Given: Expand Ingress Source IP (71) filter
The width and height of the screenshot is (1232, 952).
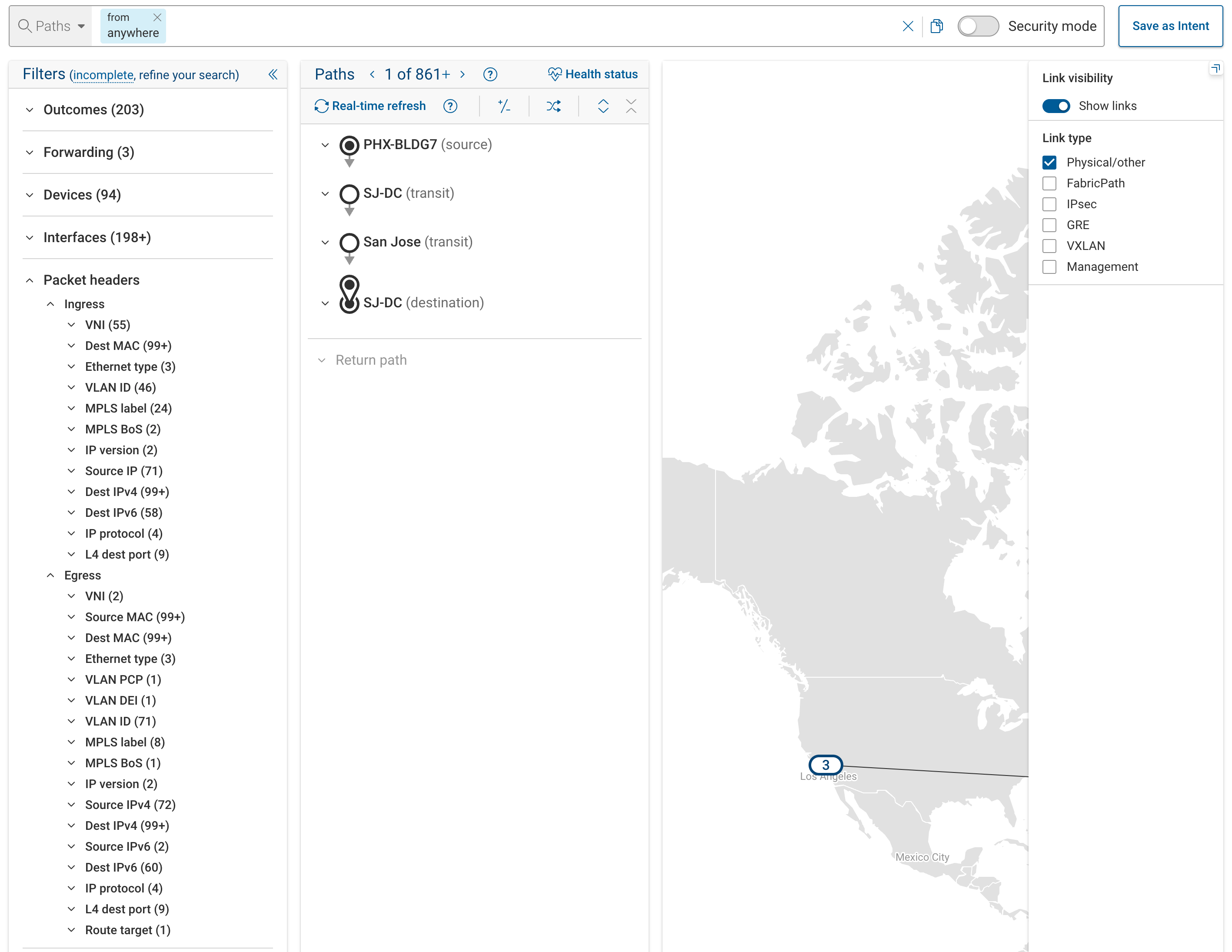Looking at the screenshot, I should [x=71, y=471].
